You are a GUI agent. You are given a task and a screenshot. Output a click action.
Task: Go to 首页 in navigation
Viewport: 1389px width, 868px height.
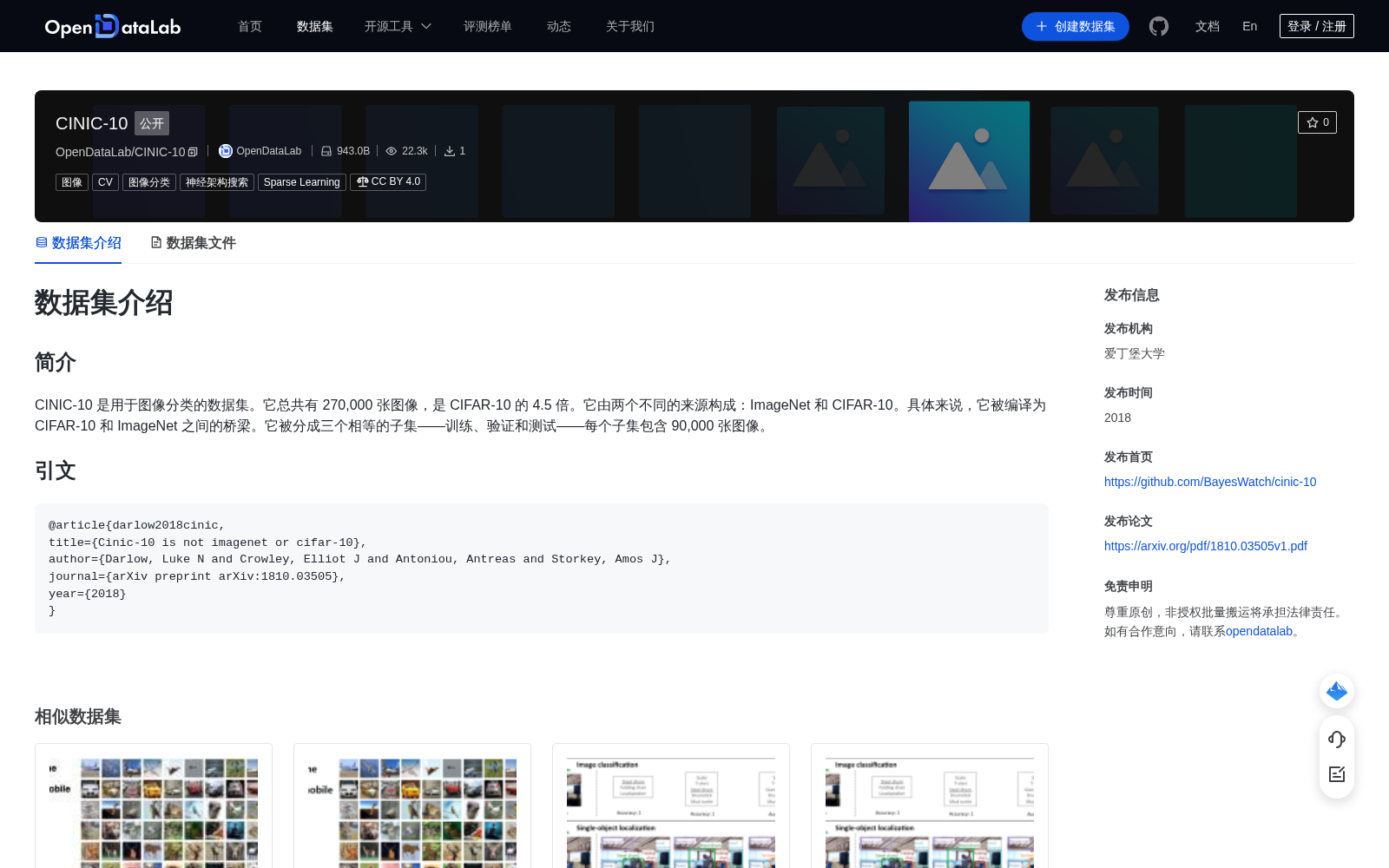point(250,26)
